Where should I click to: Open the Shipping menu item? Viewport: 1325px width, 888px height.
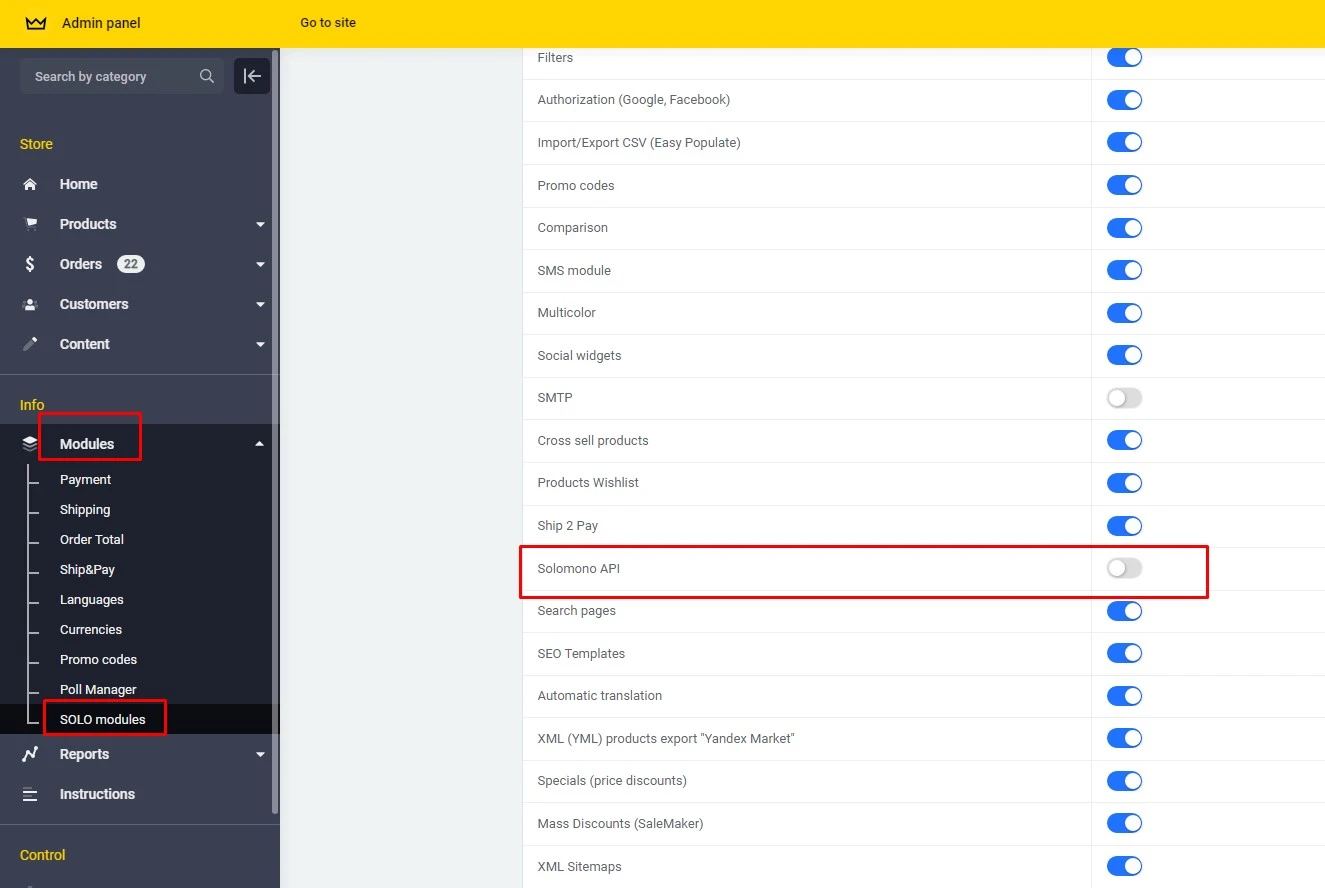click(85, 509)
